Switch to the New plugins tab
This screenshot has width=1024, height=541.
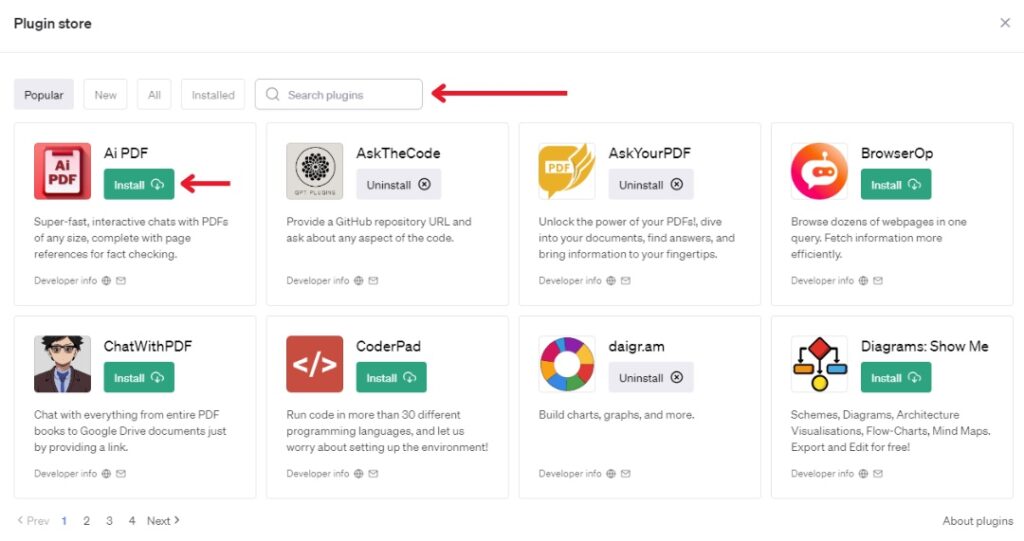tap(105, 95)
